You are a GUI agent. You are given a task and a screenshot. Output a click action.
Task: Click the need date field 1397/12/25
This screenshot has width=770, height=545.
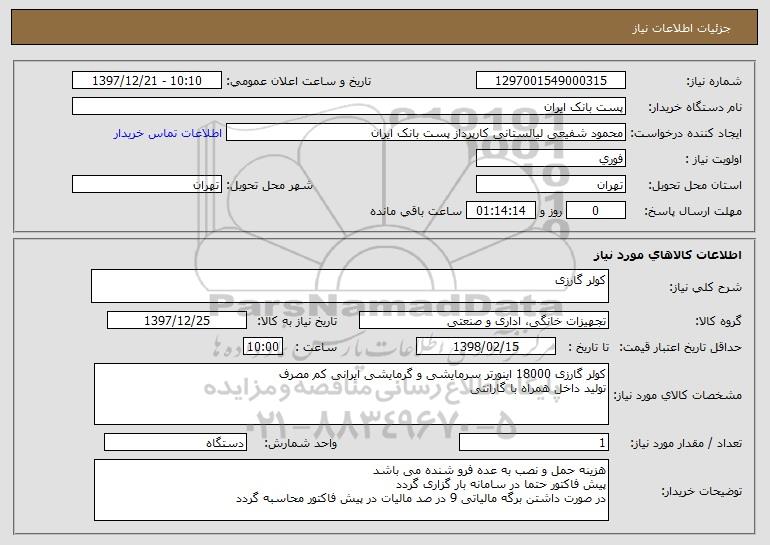click(x=177, y=321)
